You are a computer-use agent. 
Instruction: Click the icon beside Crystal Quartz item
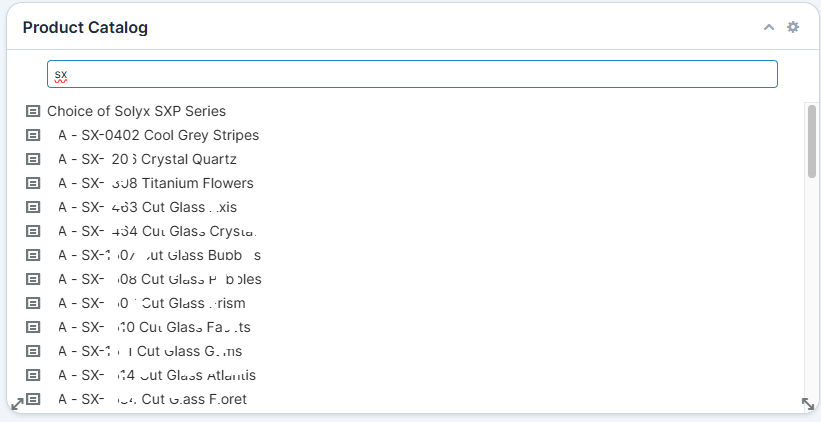click(32, 159)
